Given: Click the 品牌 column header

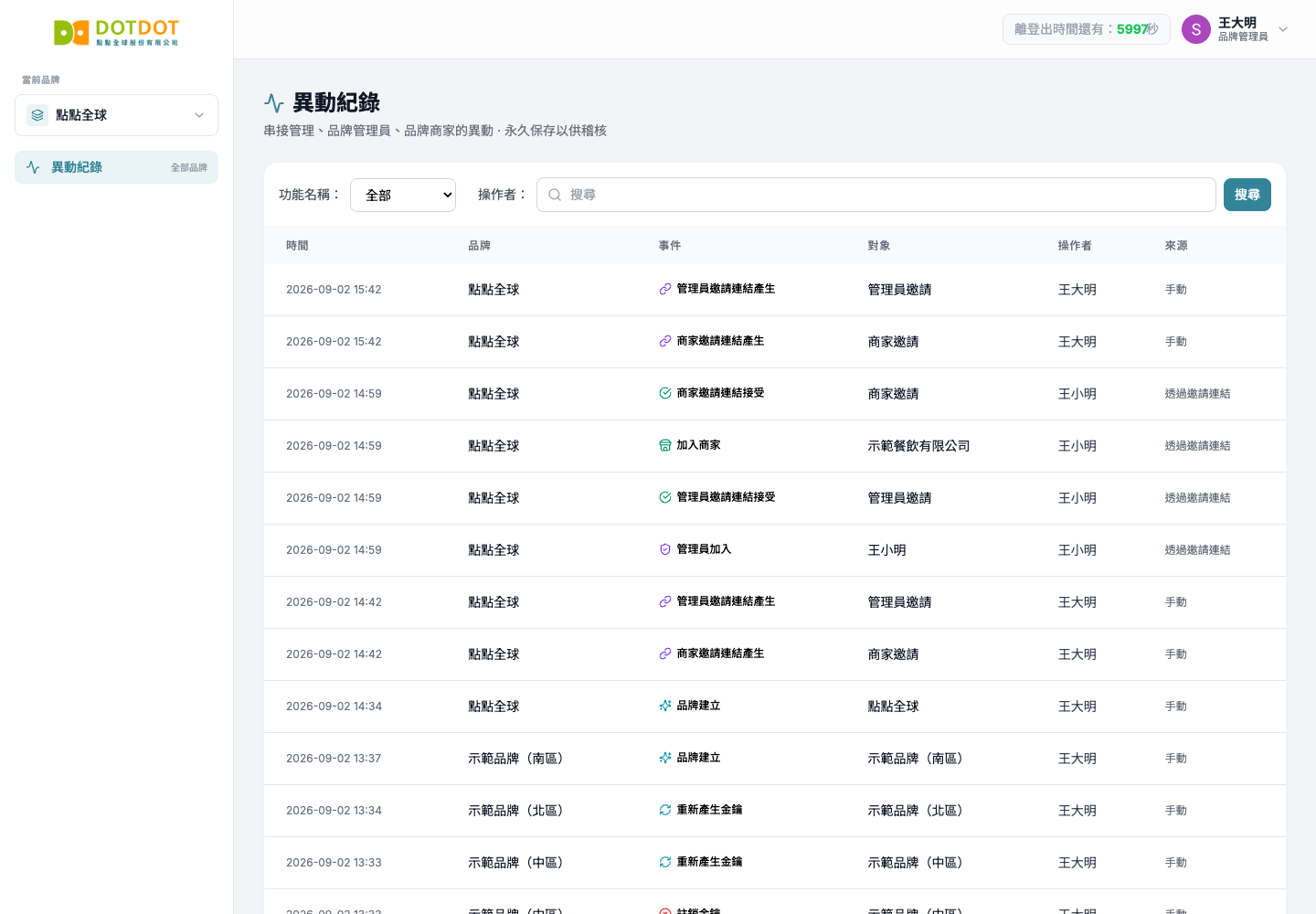Looking at the screenshot, I should (x=480, y=246).
